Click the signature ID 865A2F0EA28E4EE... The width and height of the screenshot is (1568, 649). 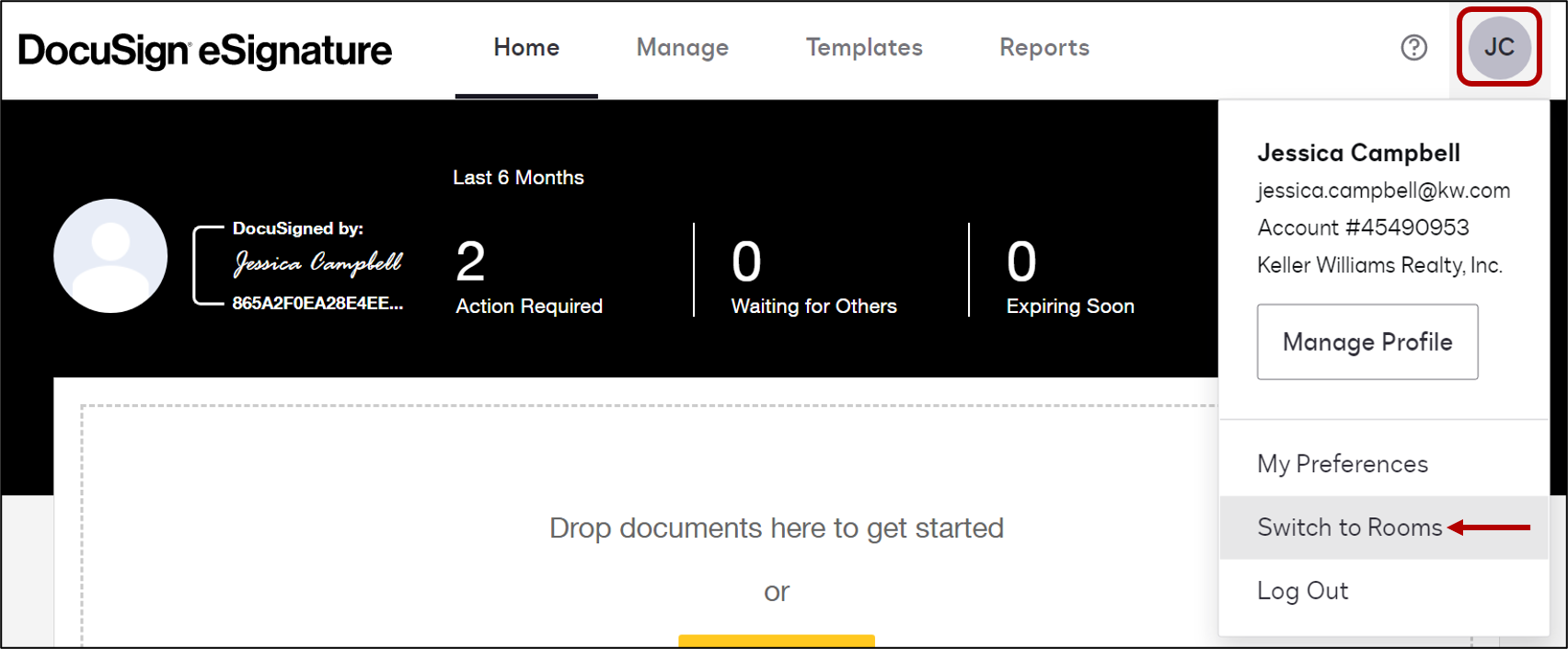click(317, 303)
